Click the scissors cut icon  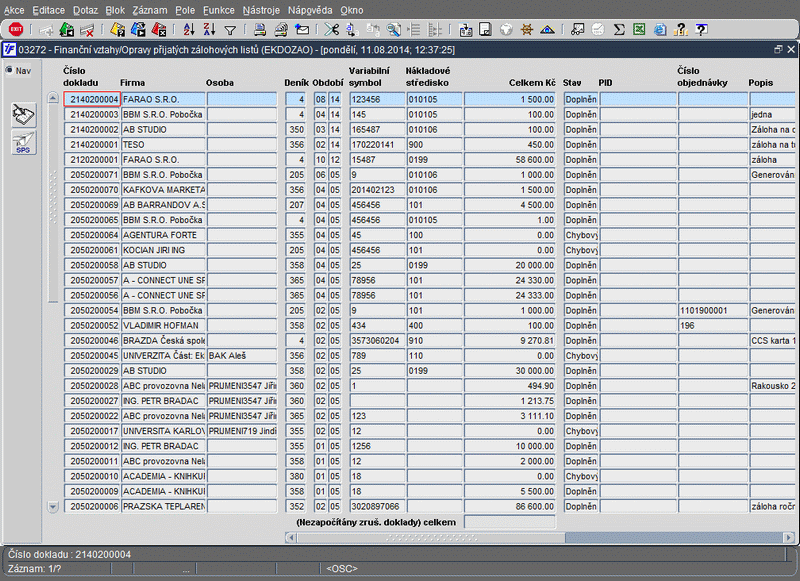point(332,30)
